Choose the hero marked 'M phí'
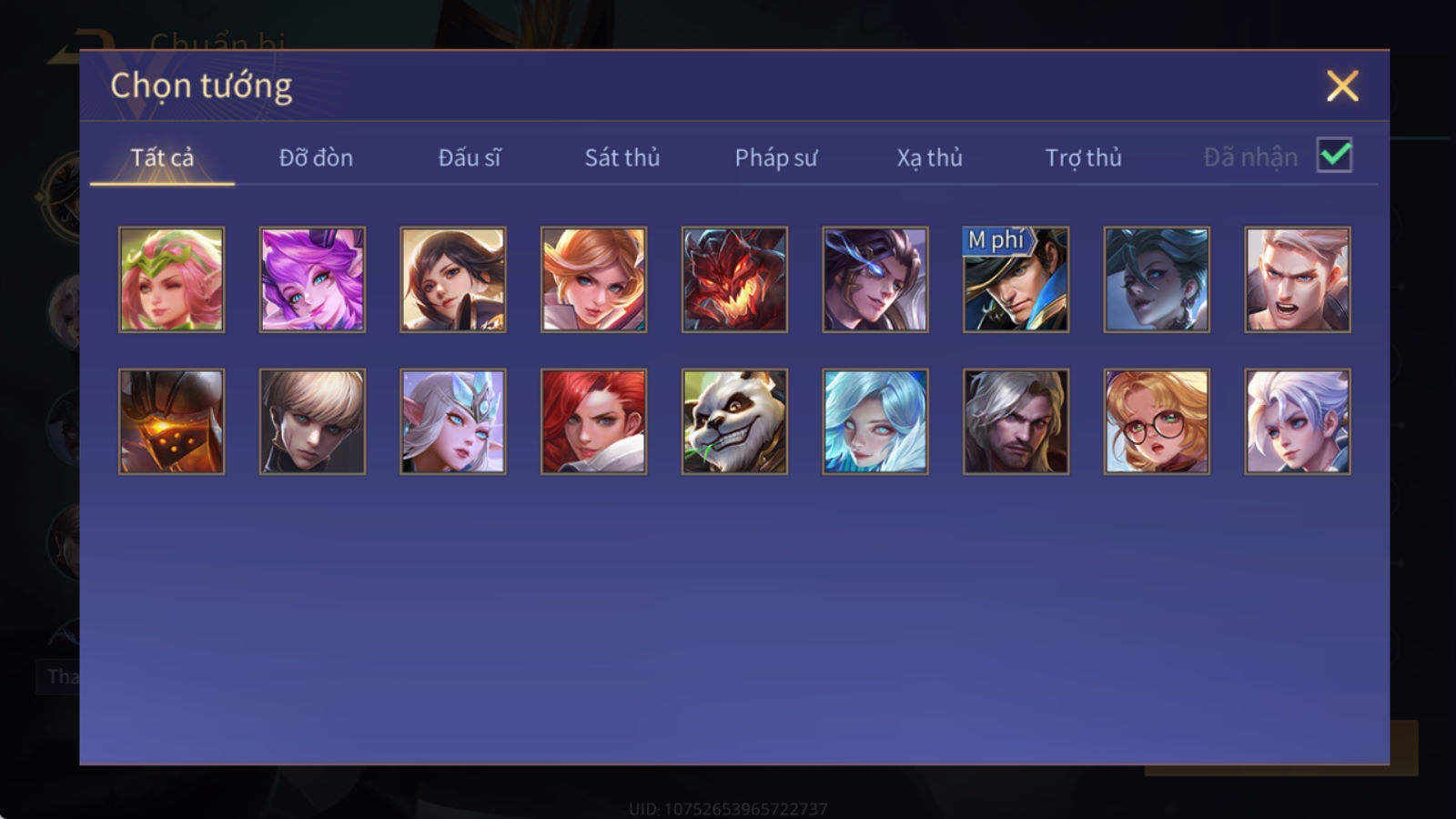 (x=1016, y=279)
